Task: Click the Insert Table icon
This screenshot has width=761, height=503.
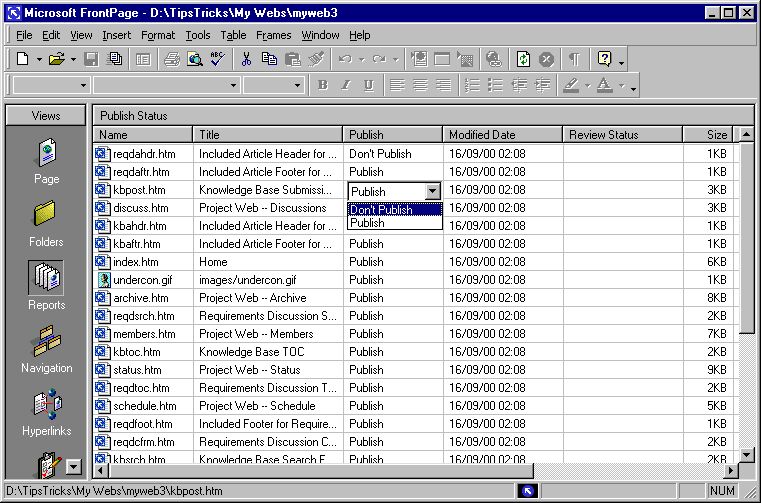Action: coord(442,59)
